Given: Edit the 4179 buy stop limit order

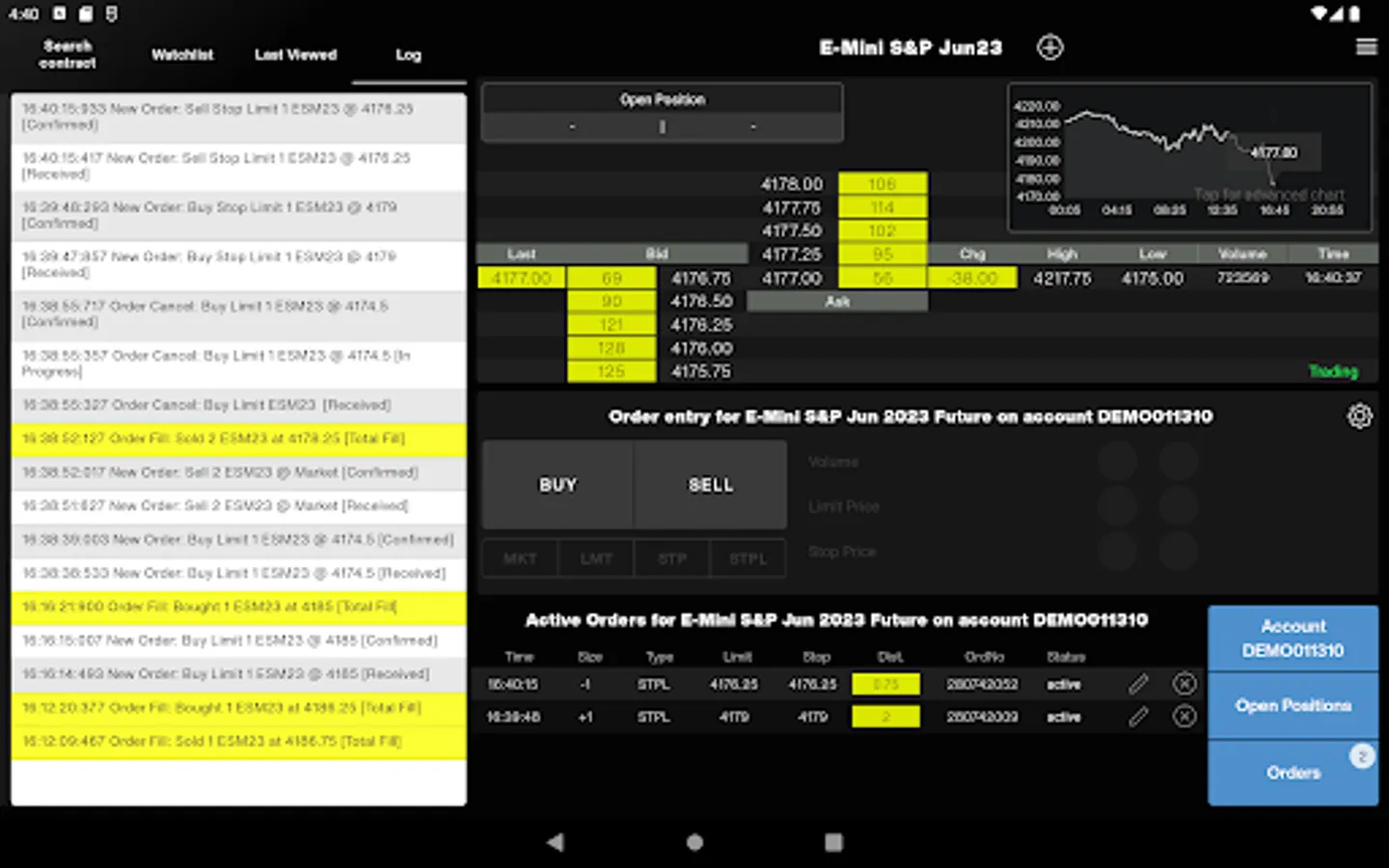Looking at the screenshot, I should (1138, 717).
